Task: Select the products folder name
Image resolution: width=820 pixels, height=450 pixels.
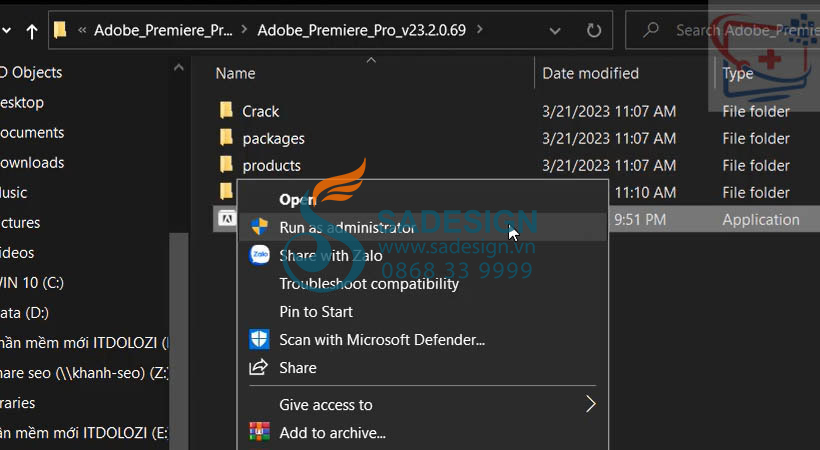Action: [x=271, y=166]
